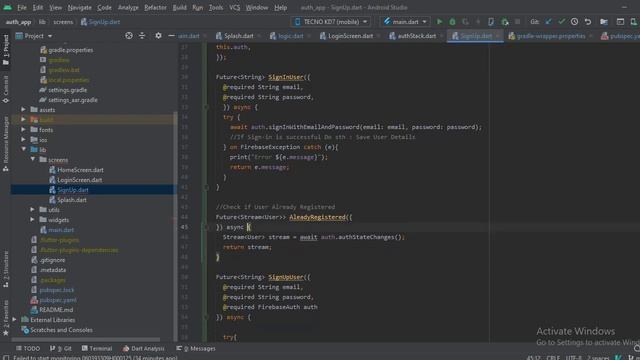Select pubspec.yaml in project tree
The width and height of the screenshot is (640, 360).
click(x=58, y=300)
